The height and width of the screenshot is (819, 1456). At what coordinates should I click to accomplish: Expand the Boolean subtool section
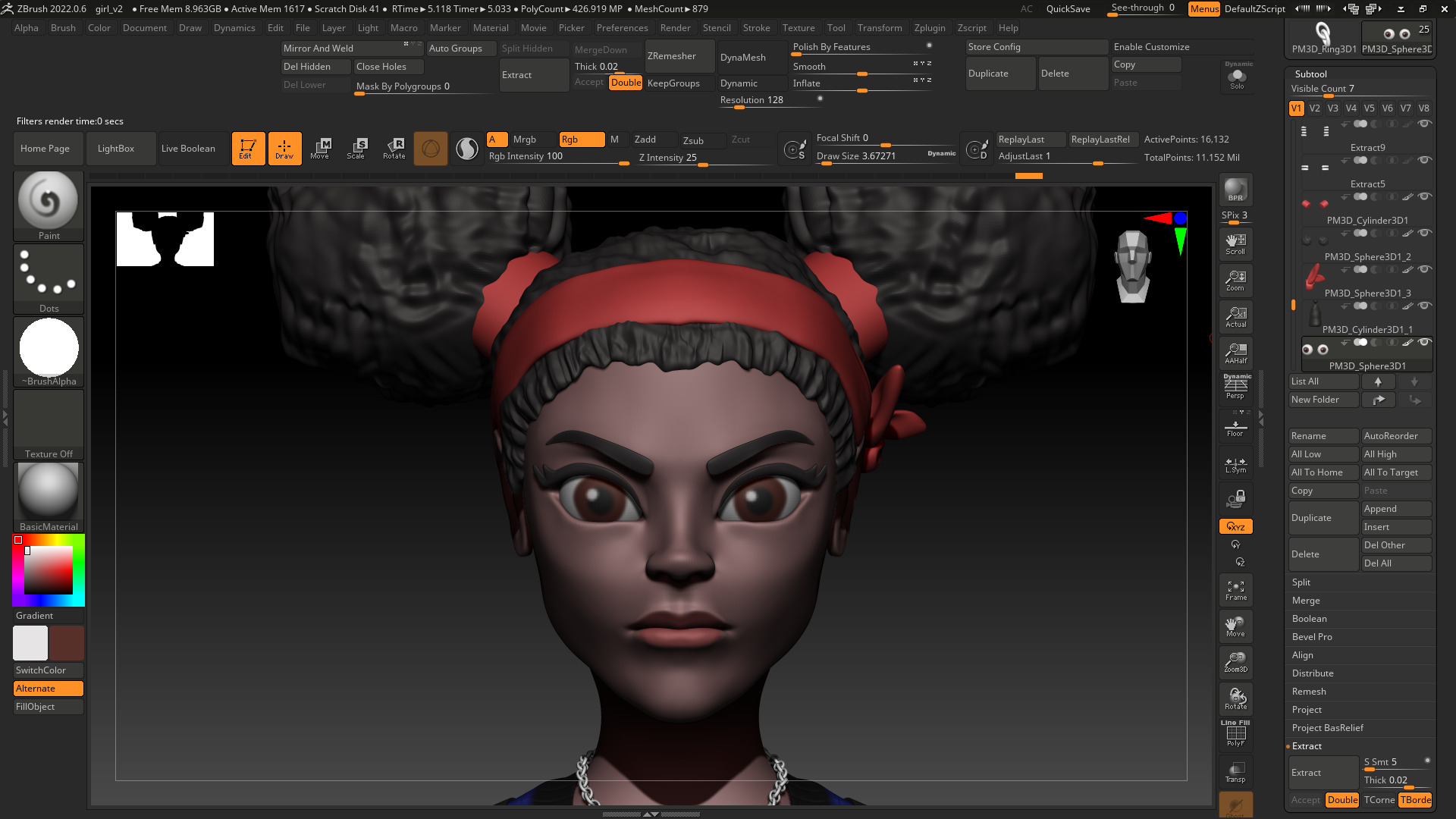[1310, 619]
